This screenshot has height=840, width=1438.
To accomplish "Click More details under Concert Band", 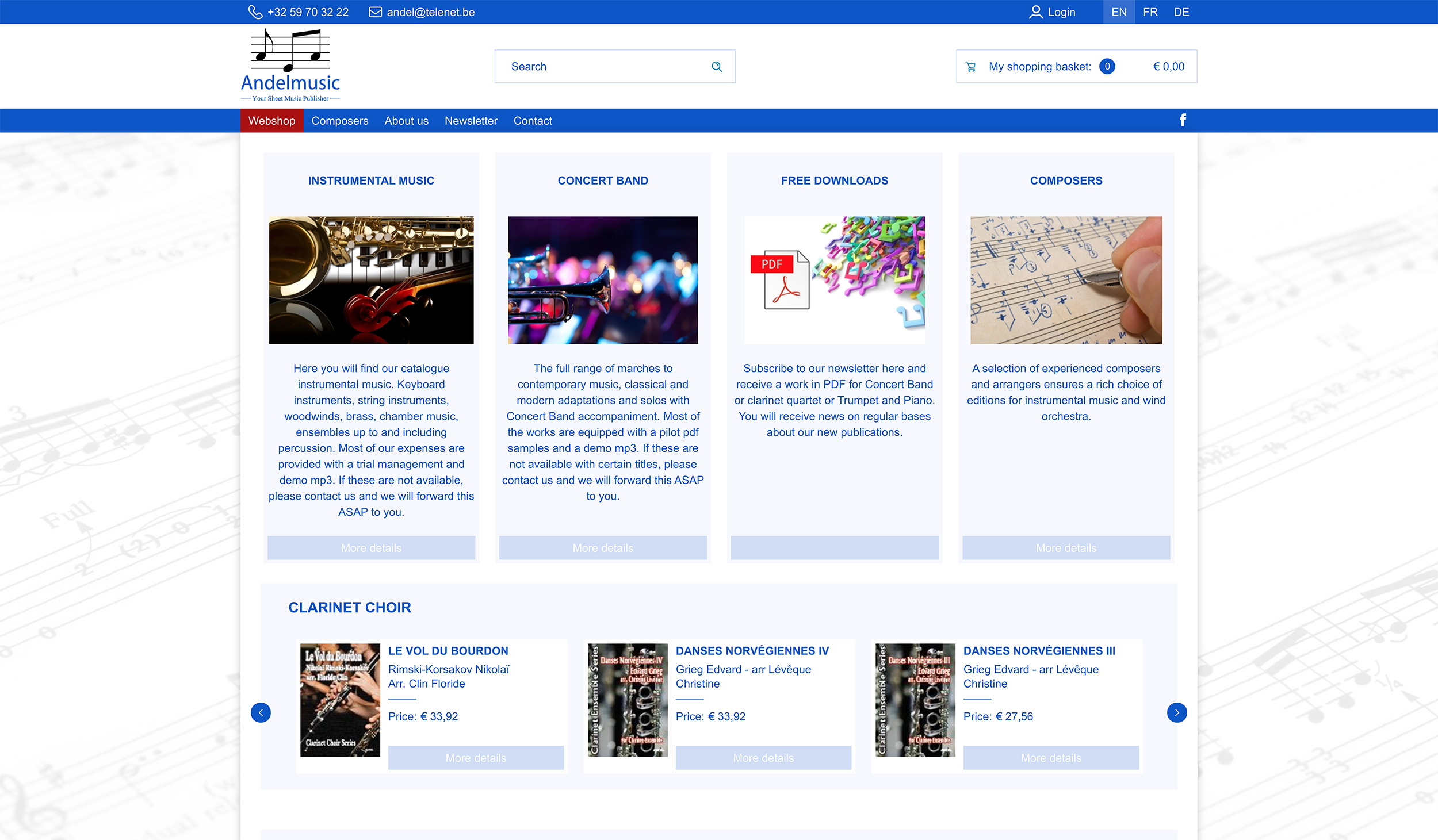I will coord(602,548).
